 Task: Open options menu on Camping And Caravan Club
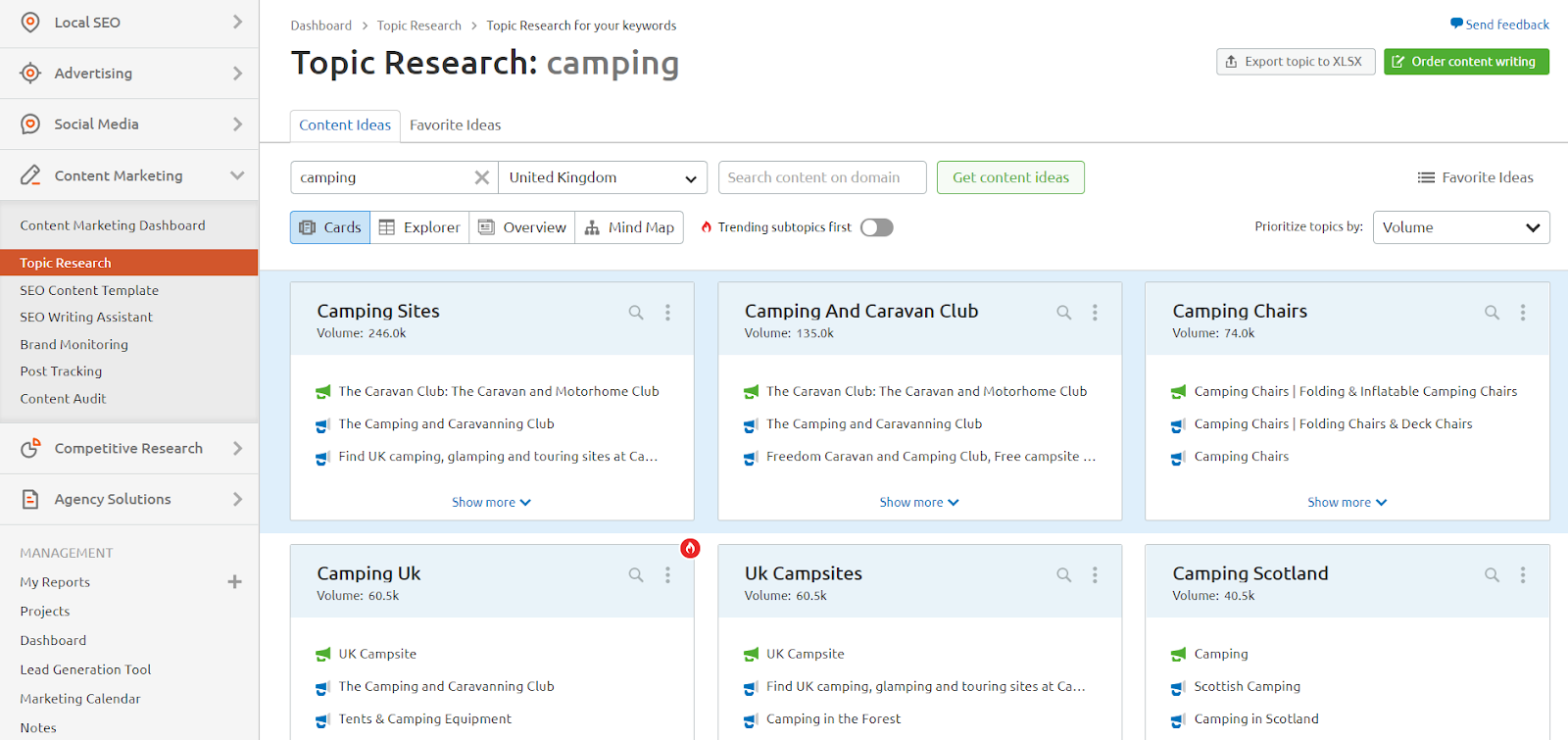pos(1095,313)
